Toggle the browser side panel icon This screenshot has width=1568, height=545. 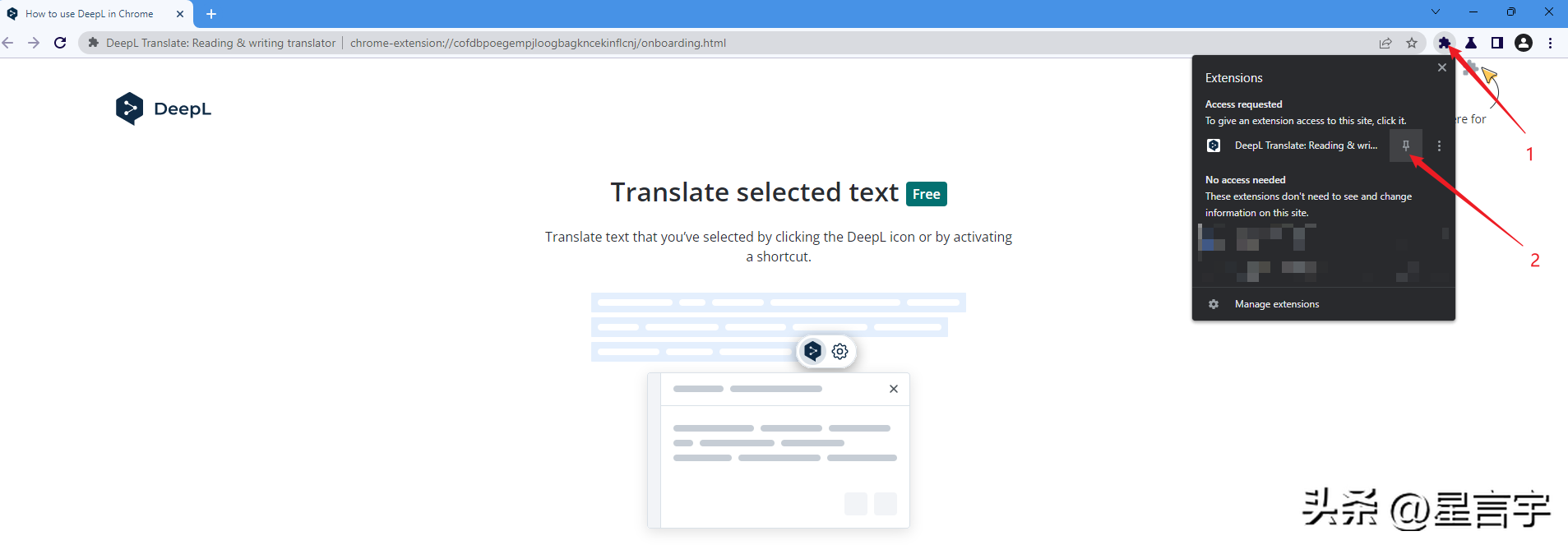1497,43
